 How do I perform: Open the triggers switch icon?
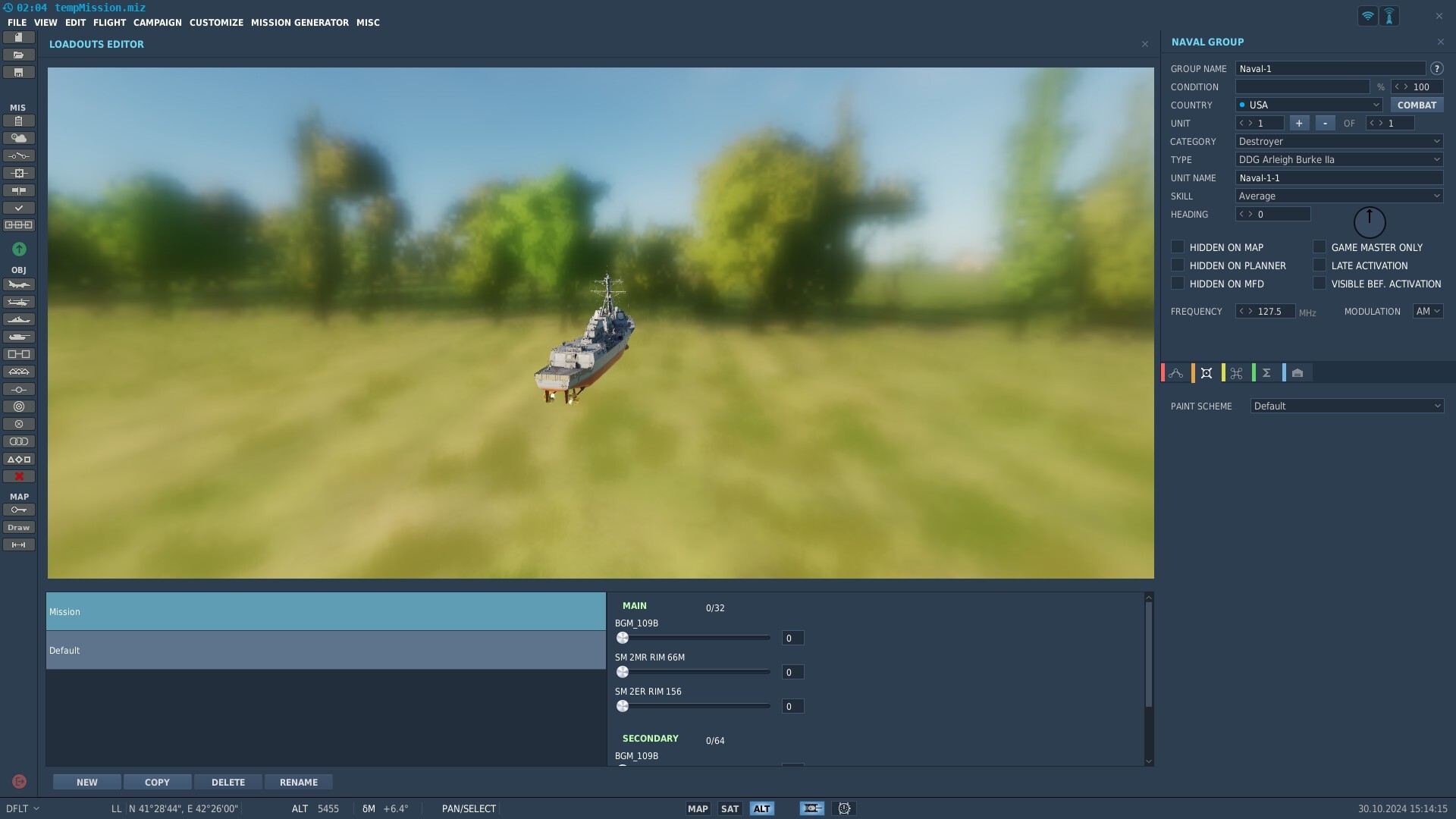pos(19,155)
